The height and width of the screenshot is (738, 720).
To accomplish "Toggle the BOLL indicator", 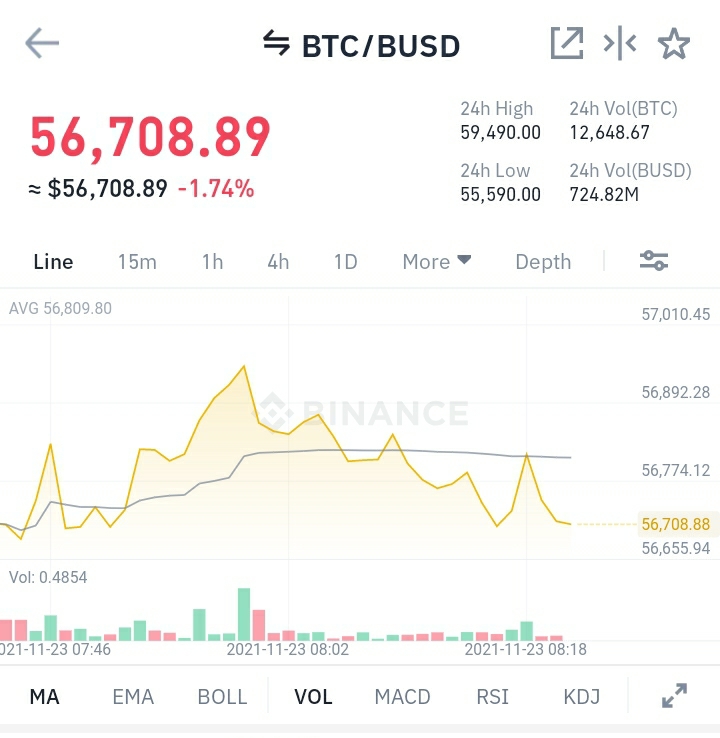I will coord(222,697).
